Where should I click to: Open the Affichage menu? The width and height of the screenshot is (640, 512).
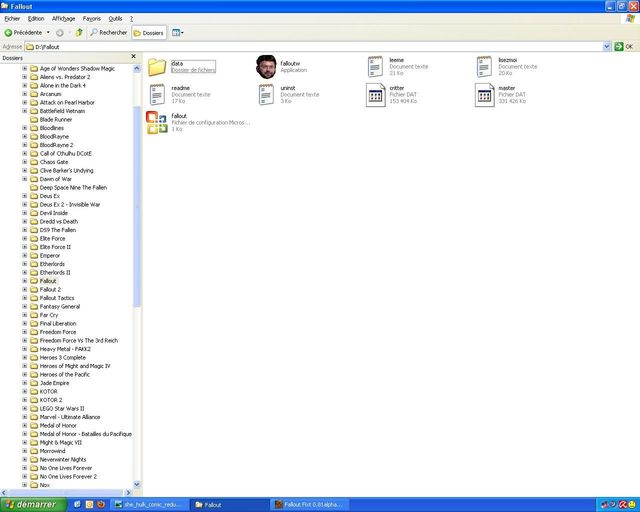tap(63, 19)
